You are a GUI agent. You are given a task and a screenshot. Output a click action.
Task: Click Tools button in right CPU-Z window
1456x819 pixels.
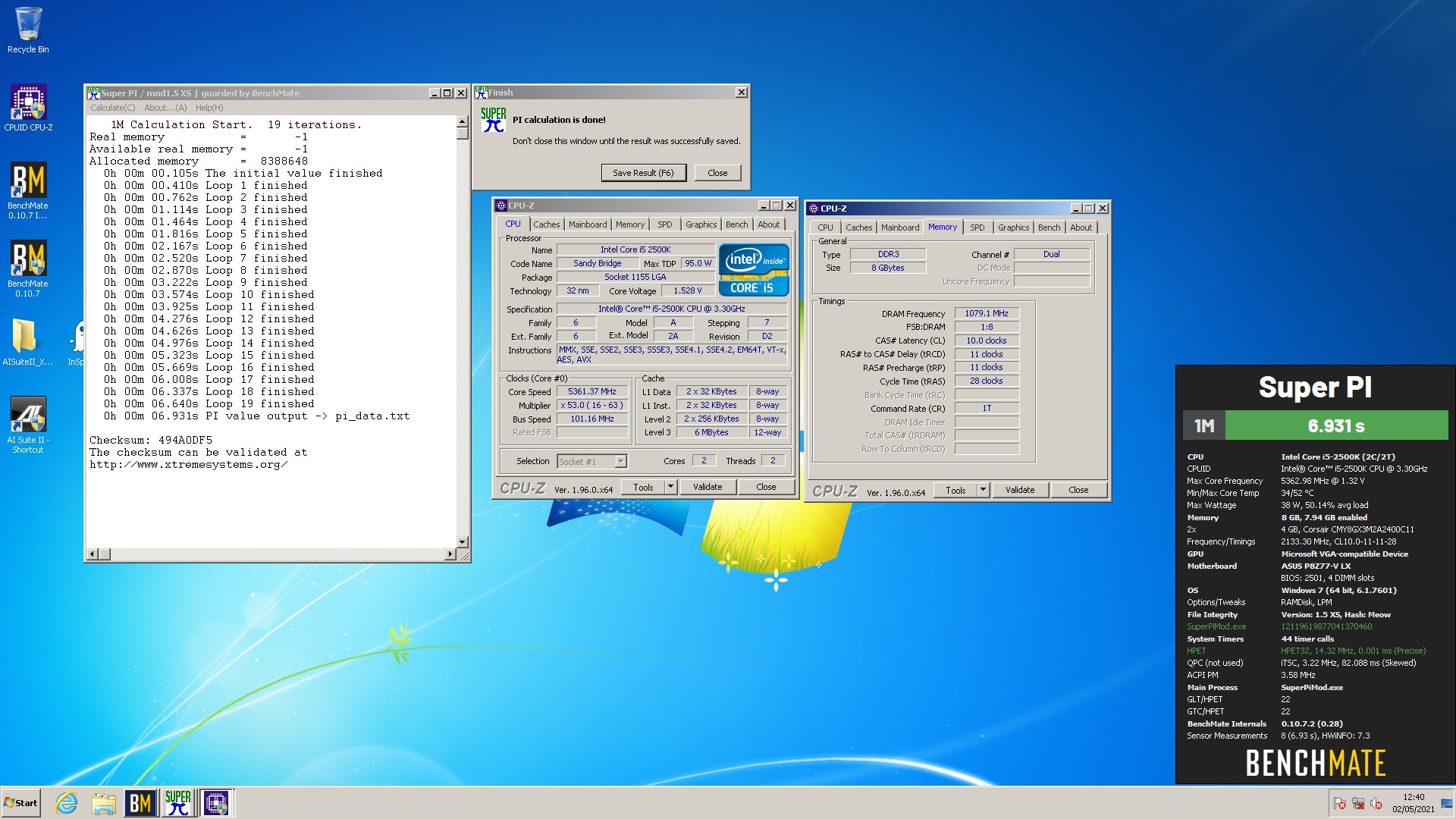pos(955,490)
